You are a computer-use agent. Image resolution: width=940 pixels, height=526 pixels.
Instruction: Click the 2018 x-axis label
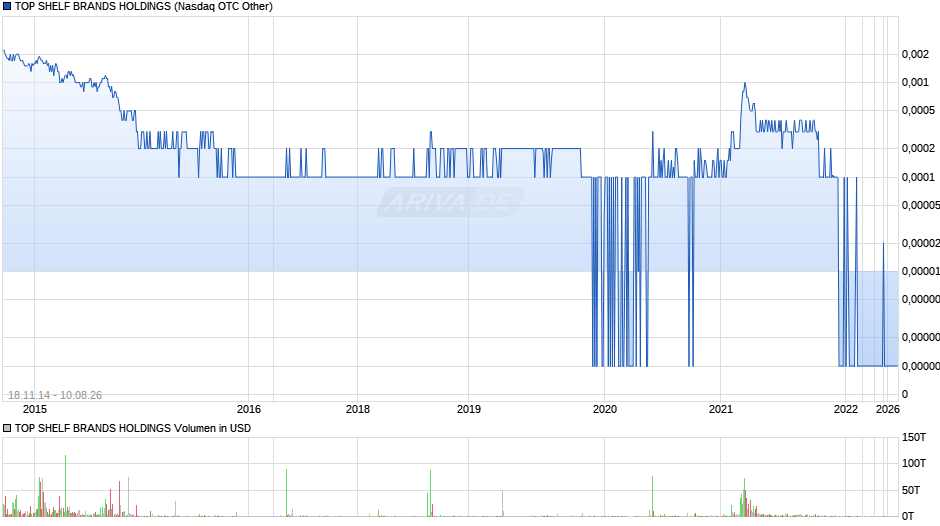click(x=358, y=409)
